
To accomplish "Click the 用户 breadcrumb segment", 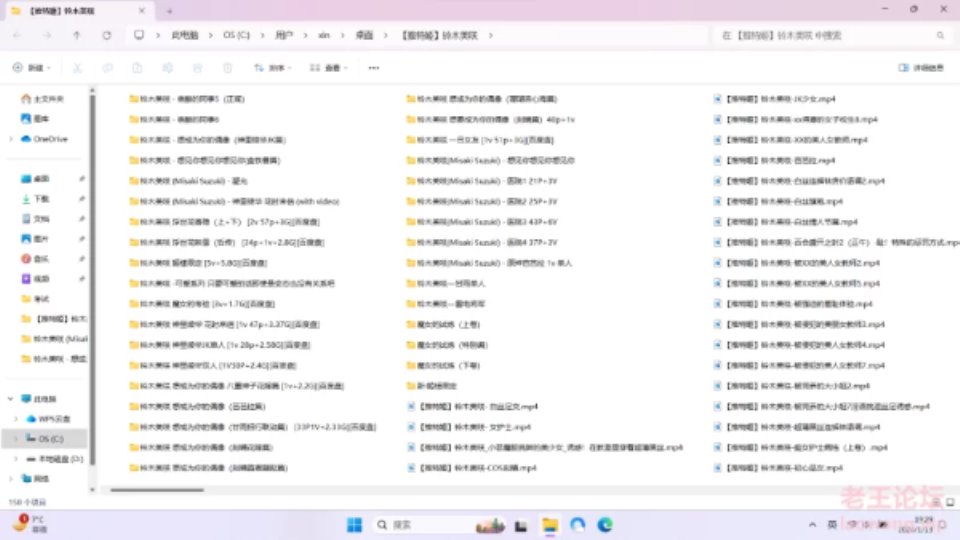I will coord(283,36).
